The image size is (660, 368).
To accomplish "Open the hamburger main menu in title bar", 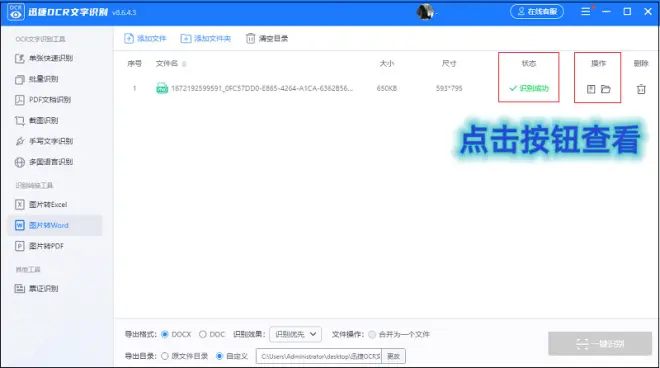I will 585,11.
